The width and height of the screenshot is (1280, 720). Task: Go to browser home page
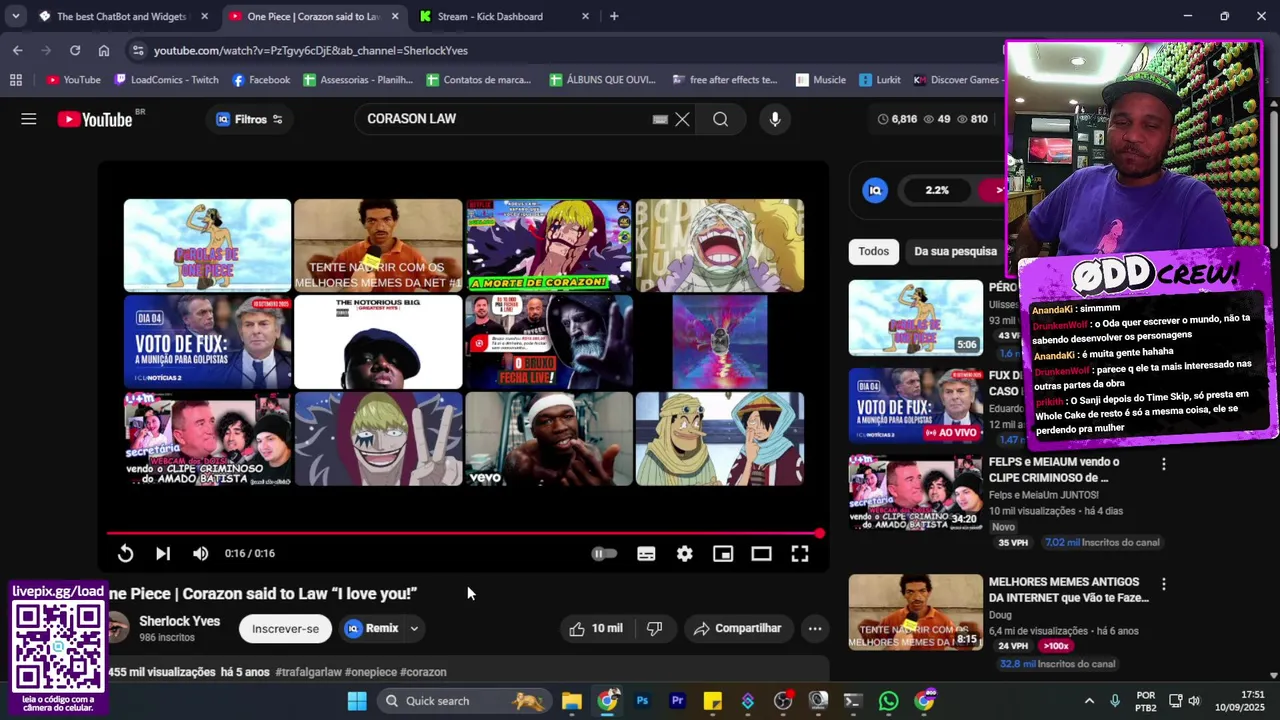(x=104, y=50)
